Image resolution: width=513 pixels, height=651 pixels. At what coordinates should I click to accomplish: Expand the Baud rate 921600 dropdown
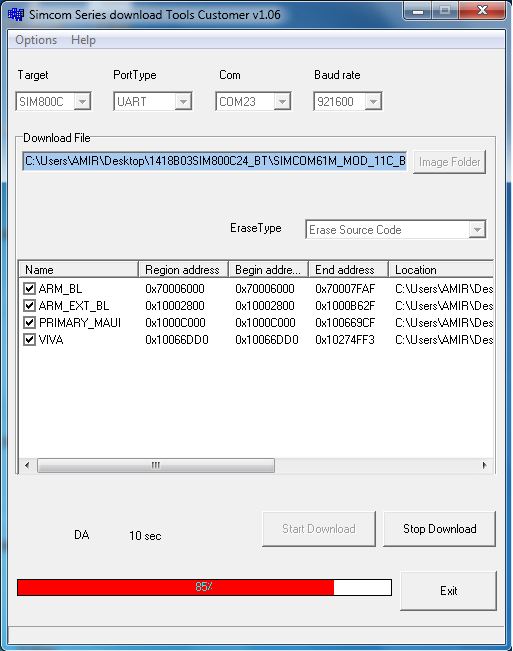373,101
